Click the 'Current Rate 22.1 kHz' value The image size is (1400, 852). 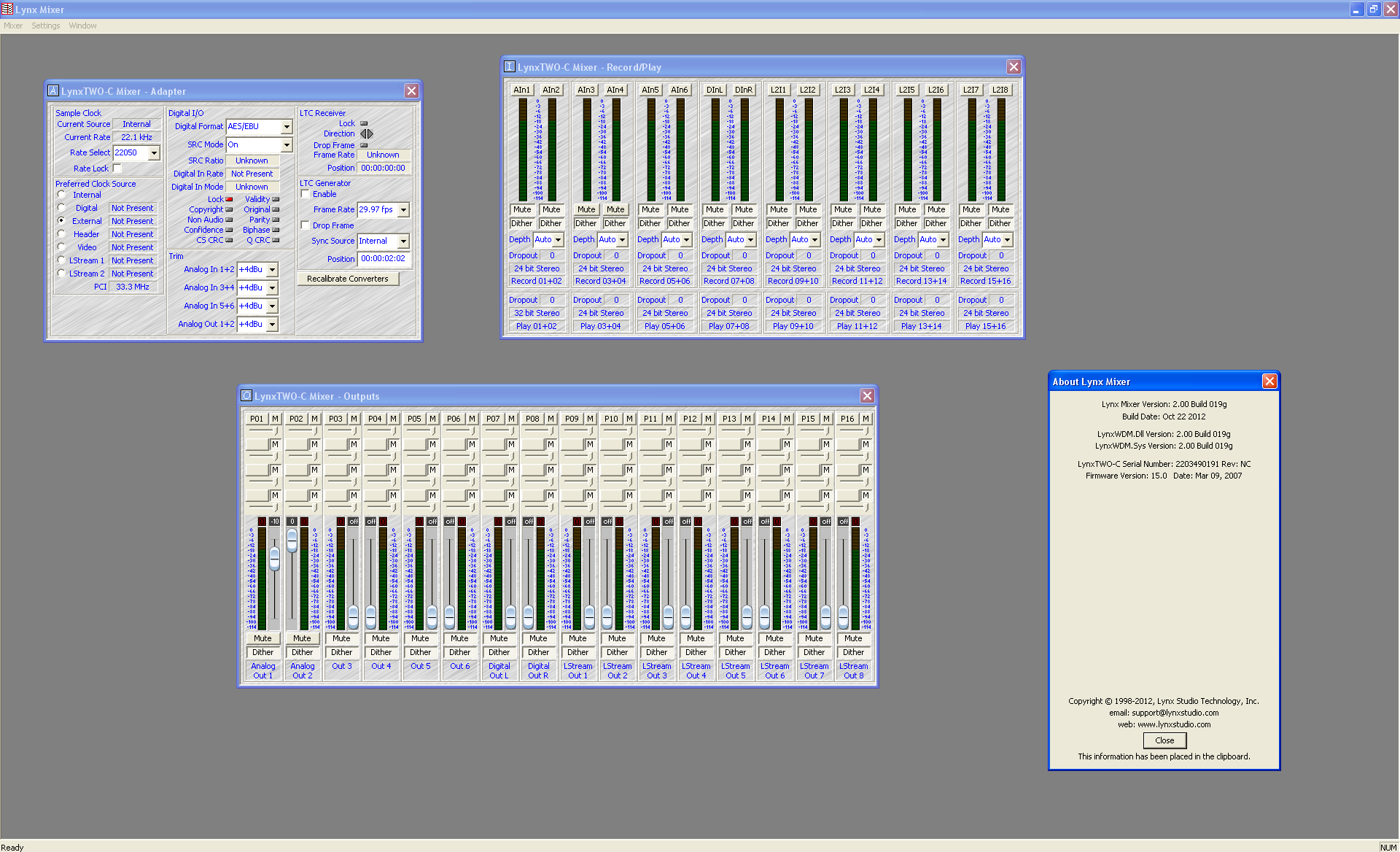click(x=136, y=137)
